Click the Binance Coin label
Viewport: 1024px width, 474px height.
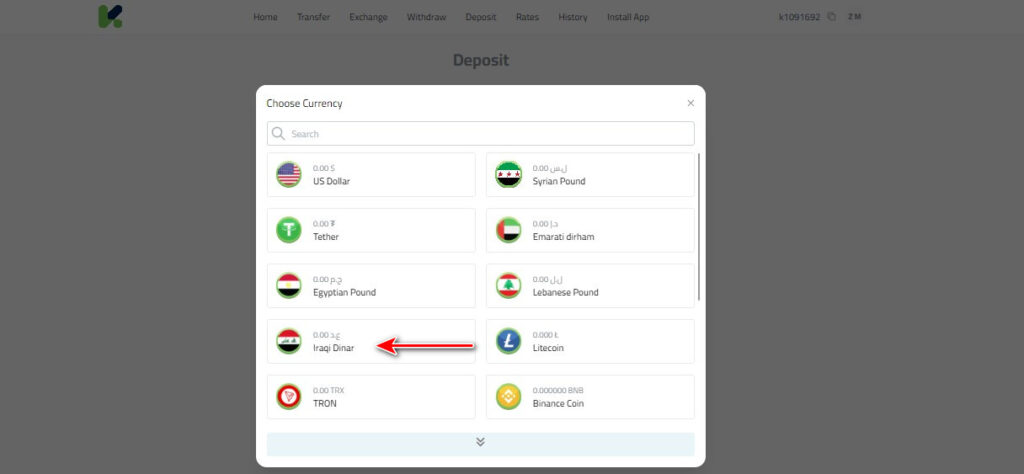coord(558,403)
